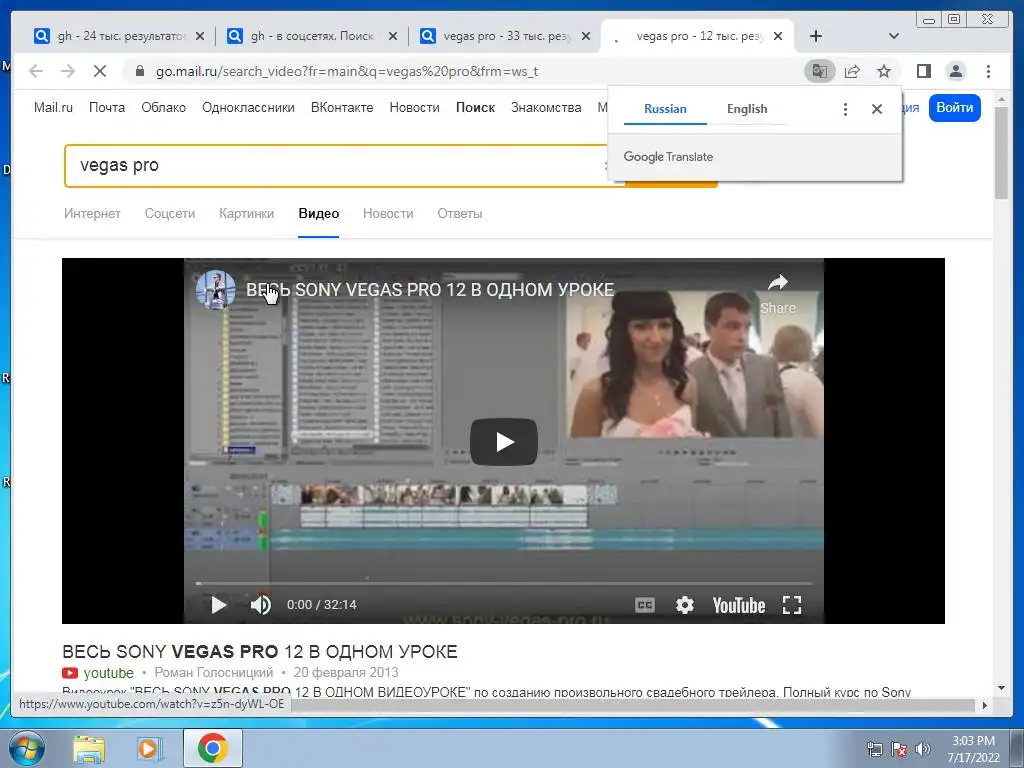The height and width of the screenshot is (768, 1024).
Task: Close the 'vegas pro - 33 тыс.' tab
Action: coord(586,37)
